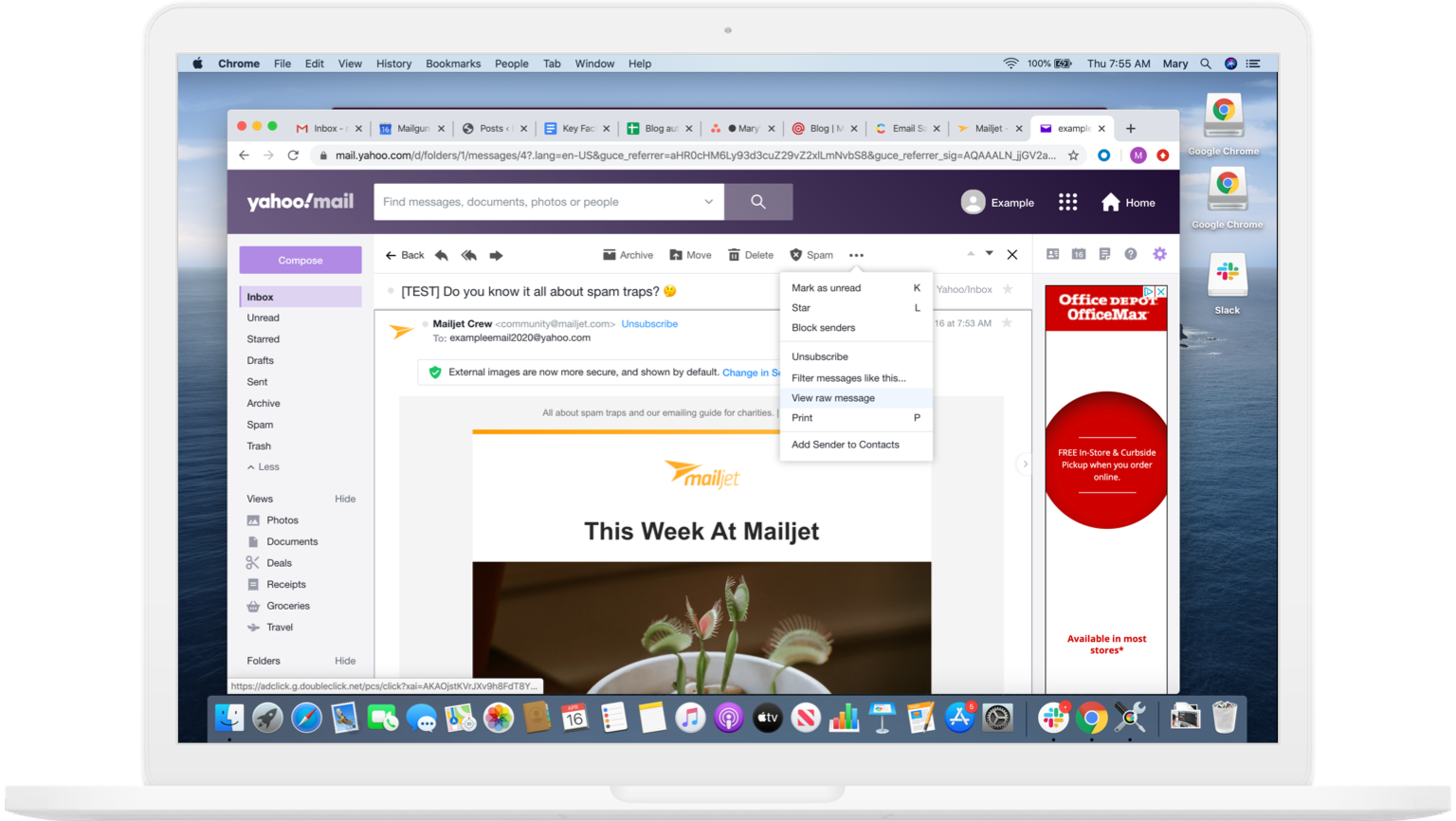Open the Notepad panel icon
Image resolution: width=1456 pixels, height=821 pixels.
pos(1103,253)
